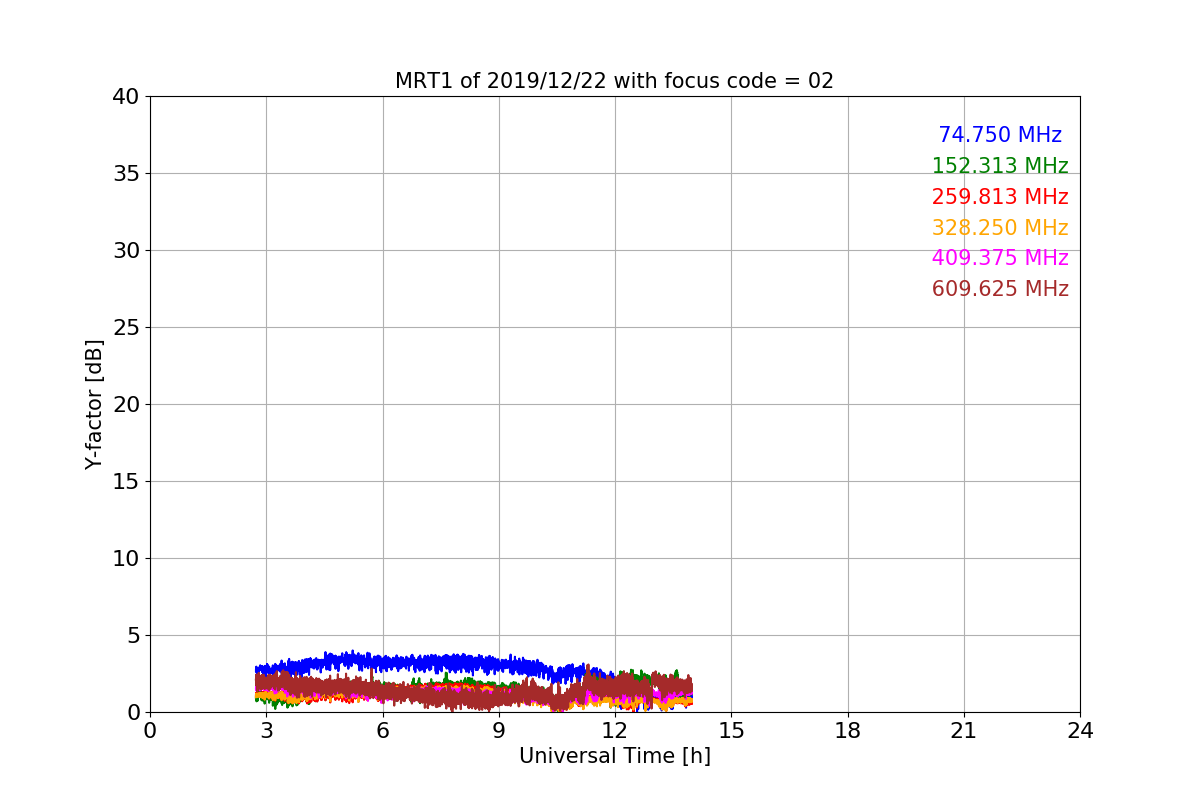Image resolution: width=1200 pixels, height=800 pixels.
Task: Click the Y-factor [dB] axis label
Action: pyautogui.click(x=95, y=404)
